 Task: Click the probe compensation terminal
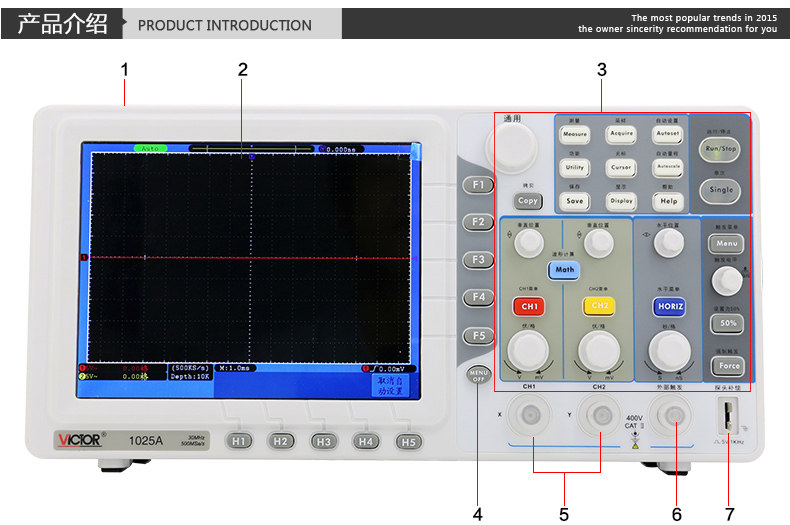tap(728, 416)
